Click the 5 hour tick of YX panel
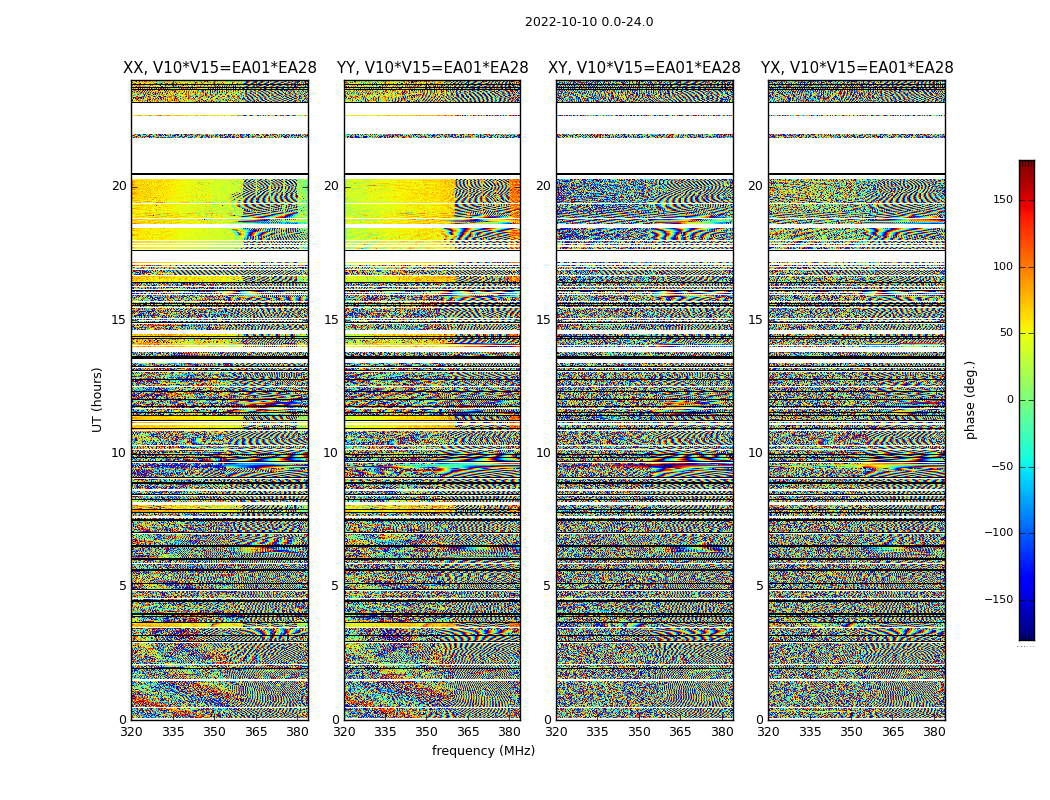Image resolution: width=1050 pixels, height=800 pixels. tap(759, 586)
